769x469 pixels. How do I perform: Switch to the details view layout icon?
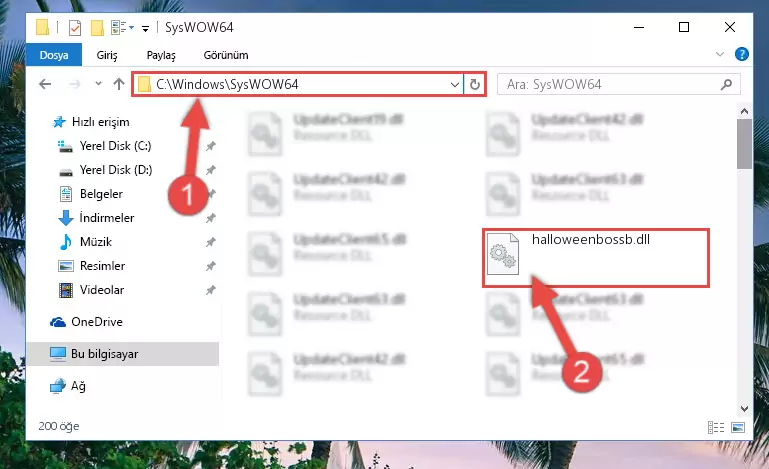pos(716,427)
